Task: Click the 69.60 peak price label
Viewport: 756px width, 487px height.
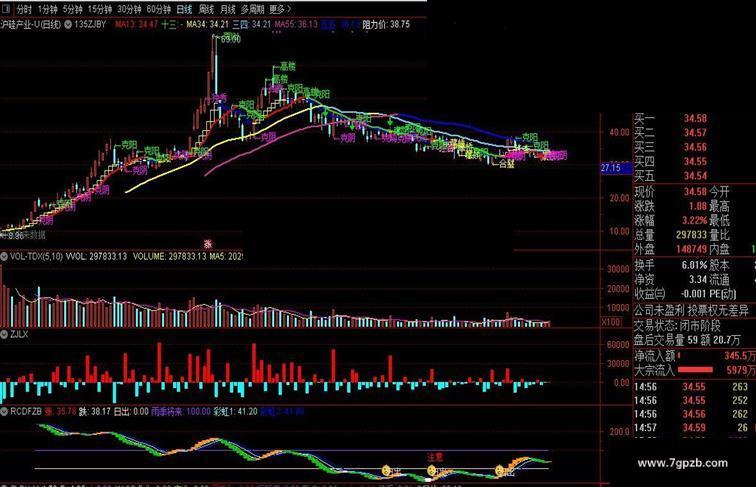Action: pos(231,39)
